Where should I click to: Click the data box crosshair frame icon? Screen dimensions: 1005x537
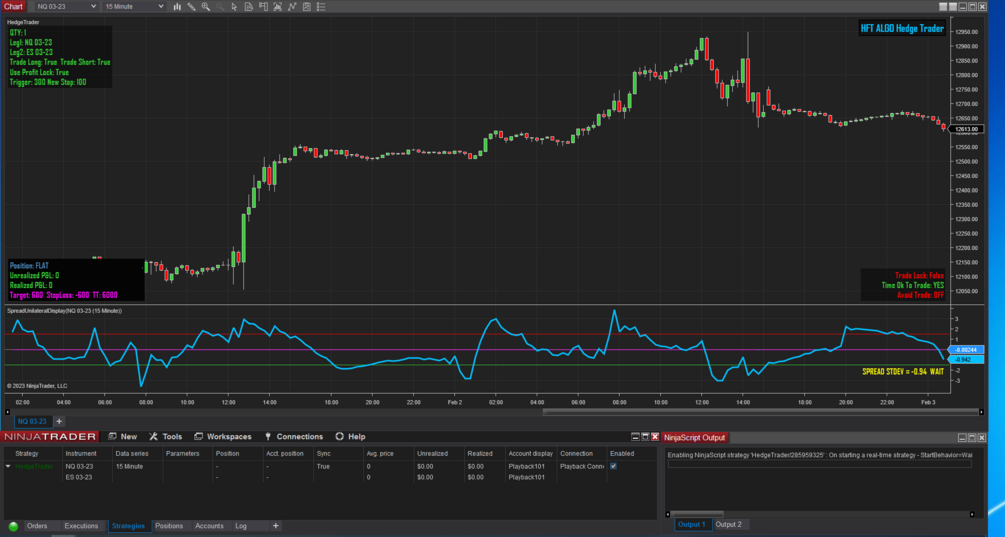[x=278, y=6]
